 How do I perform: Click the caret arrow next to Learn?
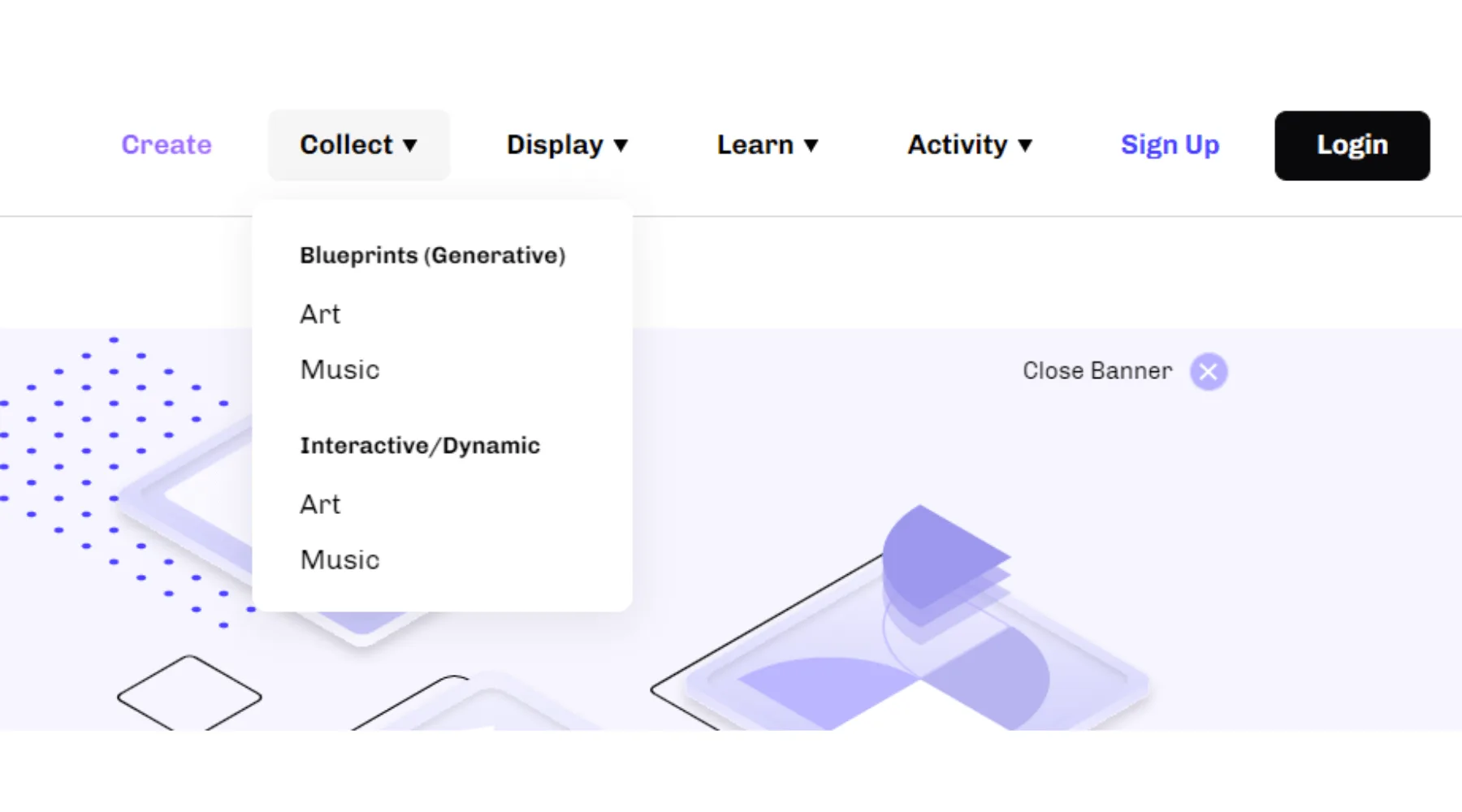[x=811, y=145]
